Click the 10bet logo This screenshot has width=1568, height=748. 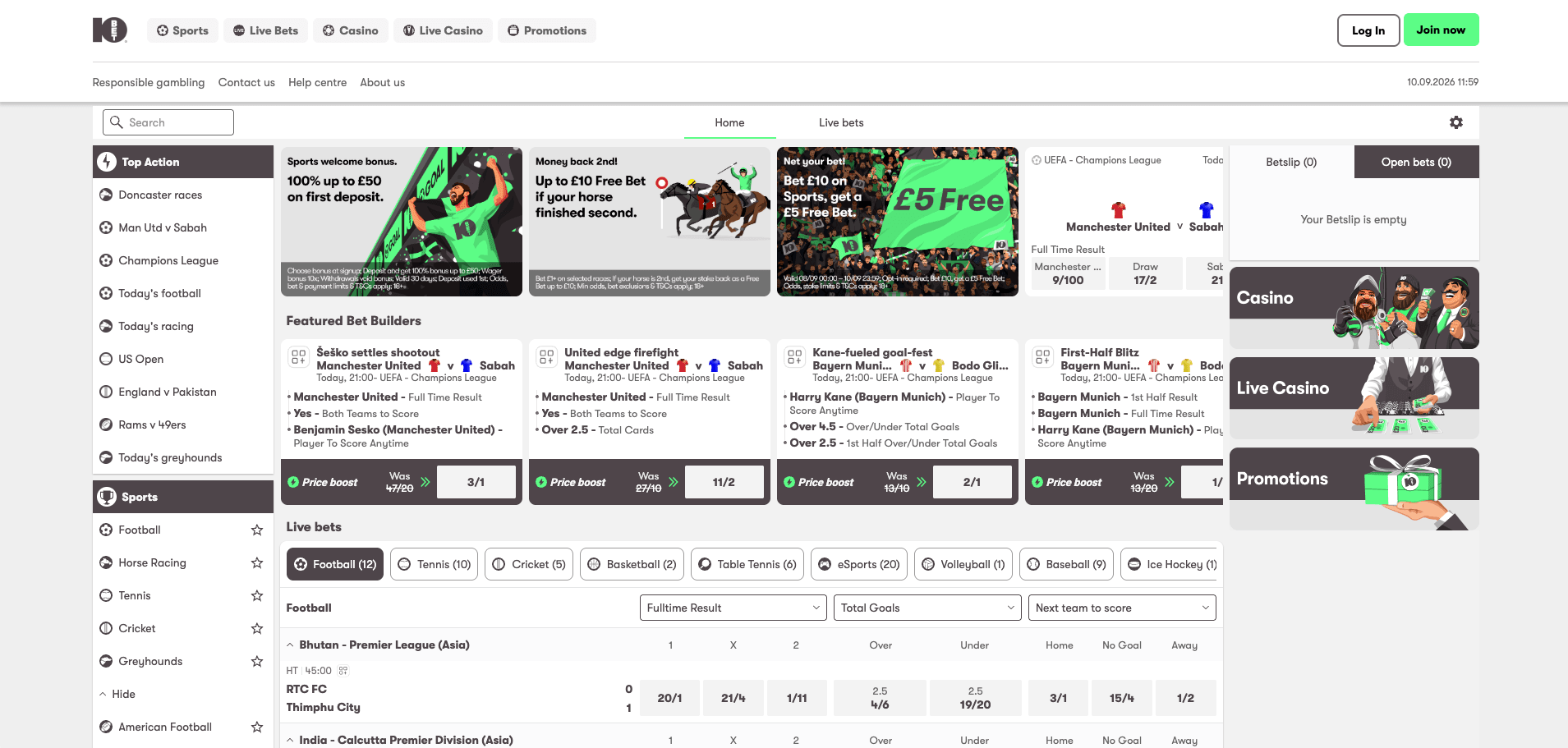pyautogui.click(x=110, y=30)
